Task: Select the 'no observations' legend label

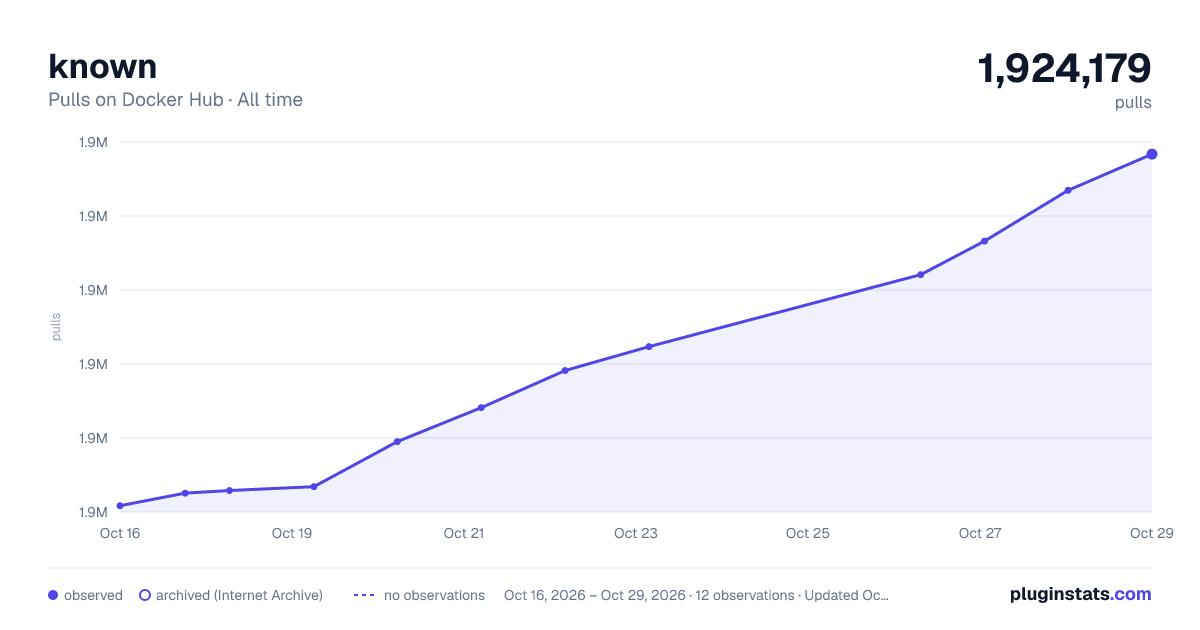Action: tap(434, 595)
